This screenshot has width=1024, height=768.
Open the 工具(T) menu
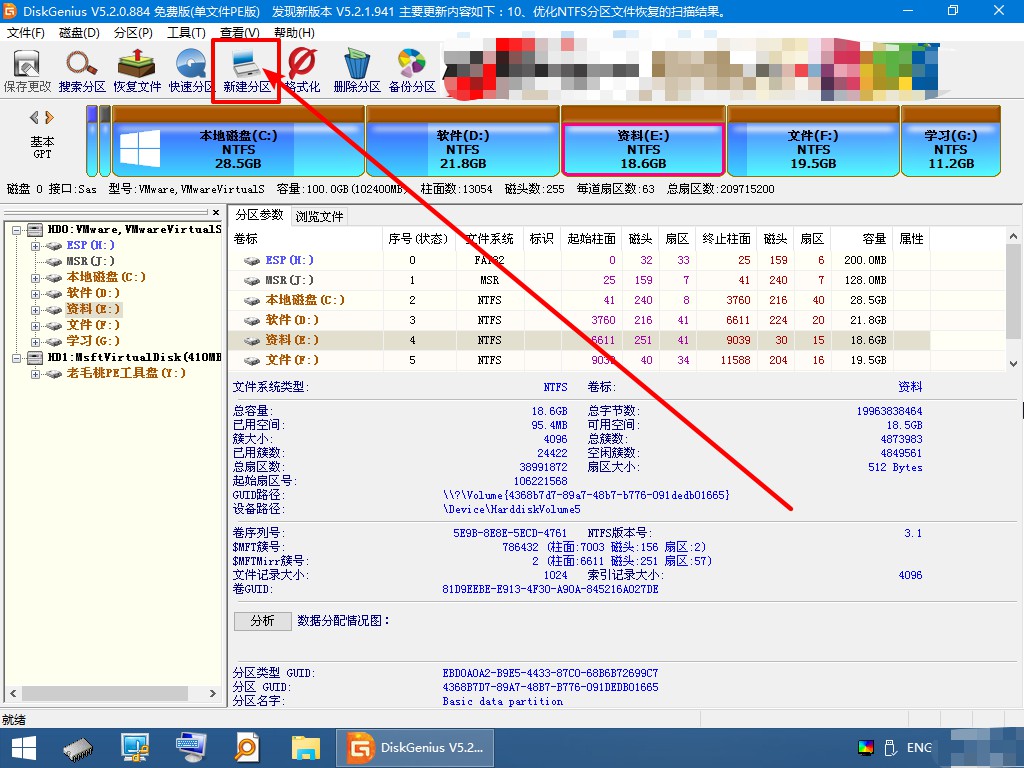click(187, 33)
